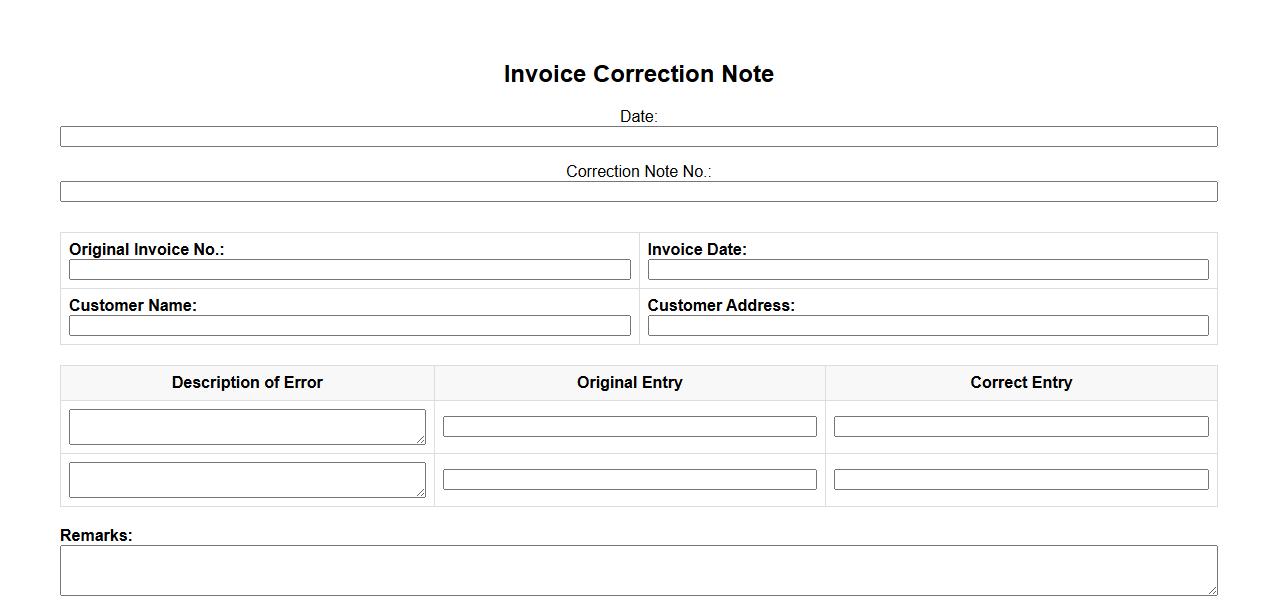The height and width of the screenshot is (601, 1278).
Task: Focus first row Correct Entry input
Action: [1020, 427]
